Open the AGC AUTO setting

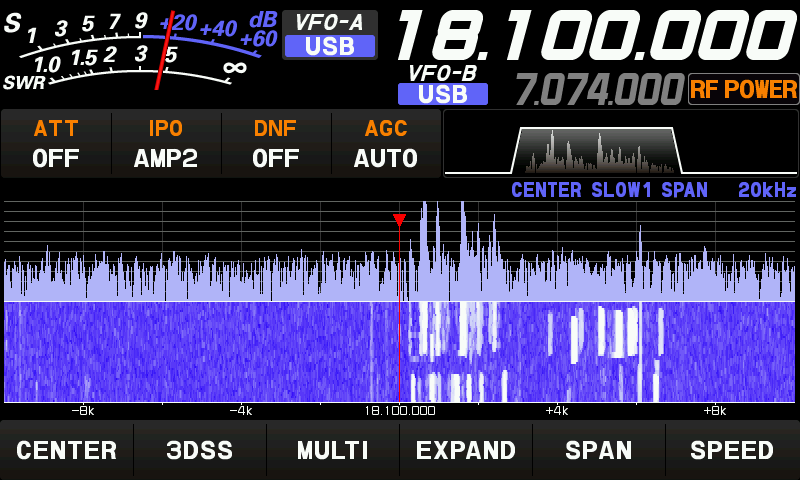click(x=385, y=144)
